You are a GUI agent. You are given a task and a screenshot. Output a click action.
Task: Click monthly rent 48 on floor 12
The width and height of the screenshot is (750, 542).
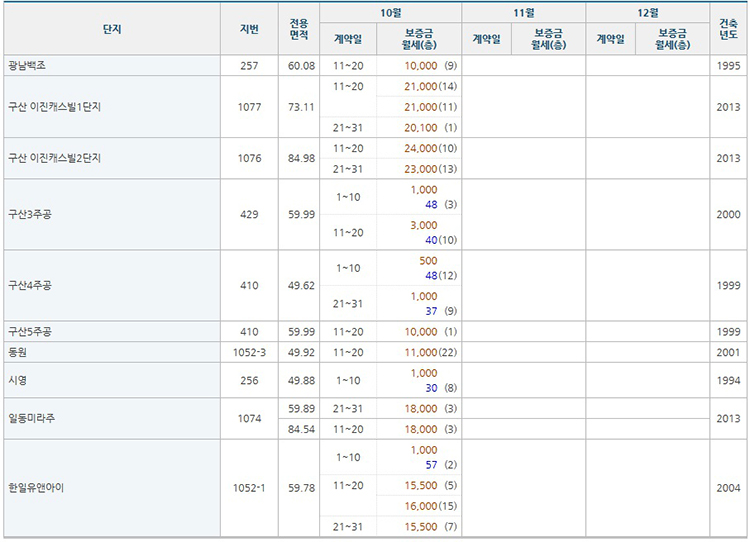pos(431,276)
